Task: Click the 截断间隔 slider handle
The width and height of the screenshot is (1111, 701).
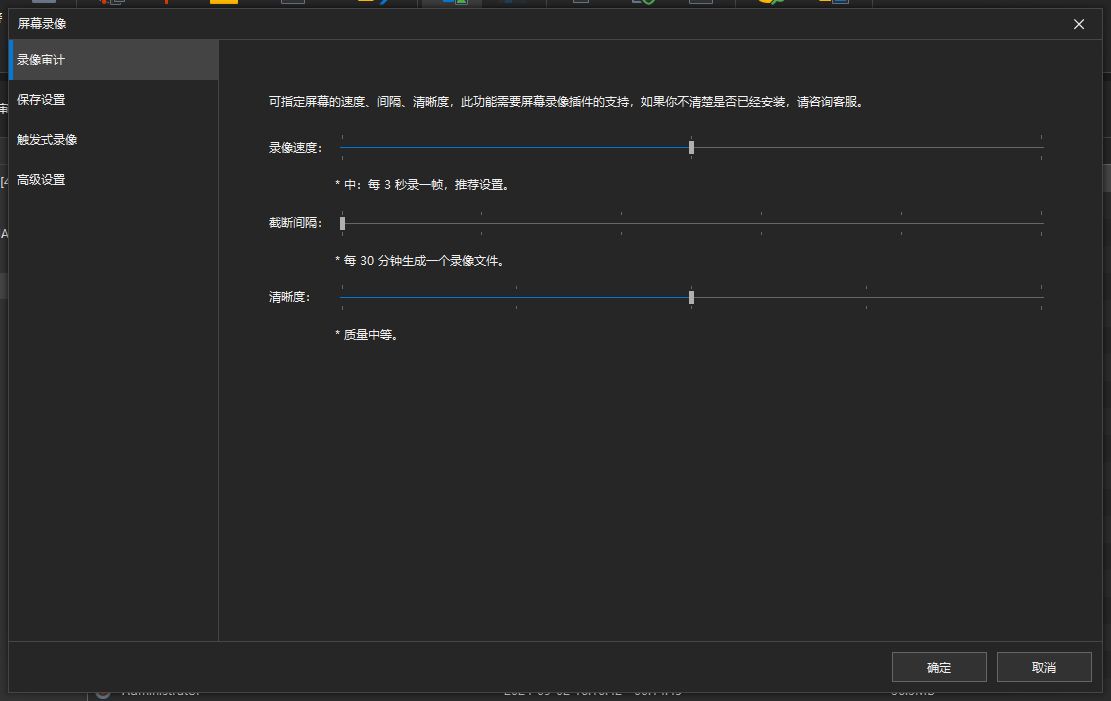Action: pyautogui.click(x=342, y=223)
